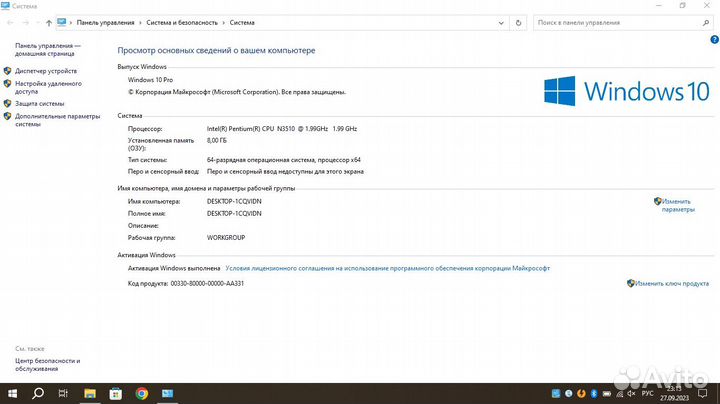Open taskbar search magnifier
Image resolution: width=720 pixels, height=404 pixels.
pos(38,393)
